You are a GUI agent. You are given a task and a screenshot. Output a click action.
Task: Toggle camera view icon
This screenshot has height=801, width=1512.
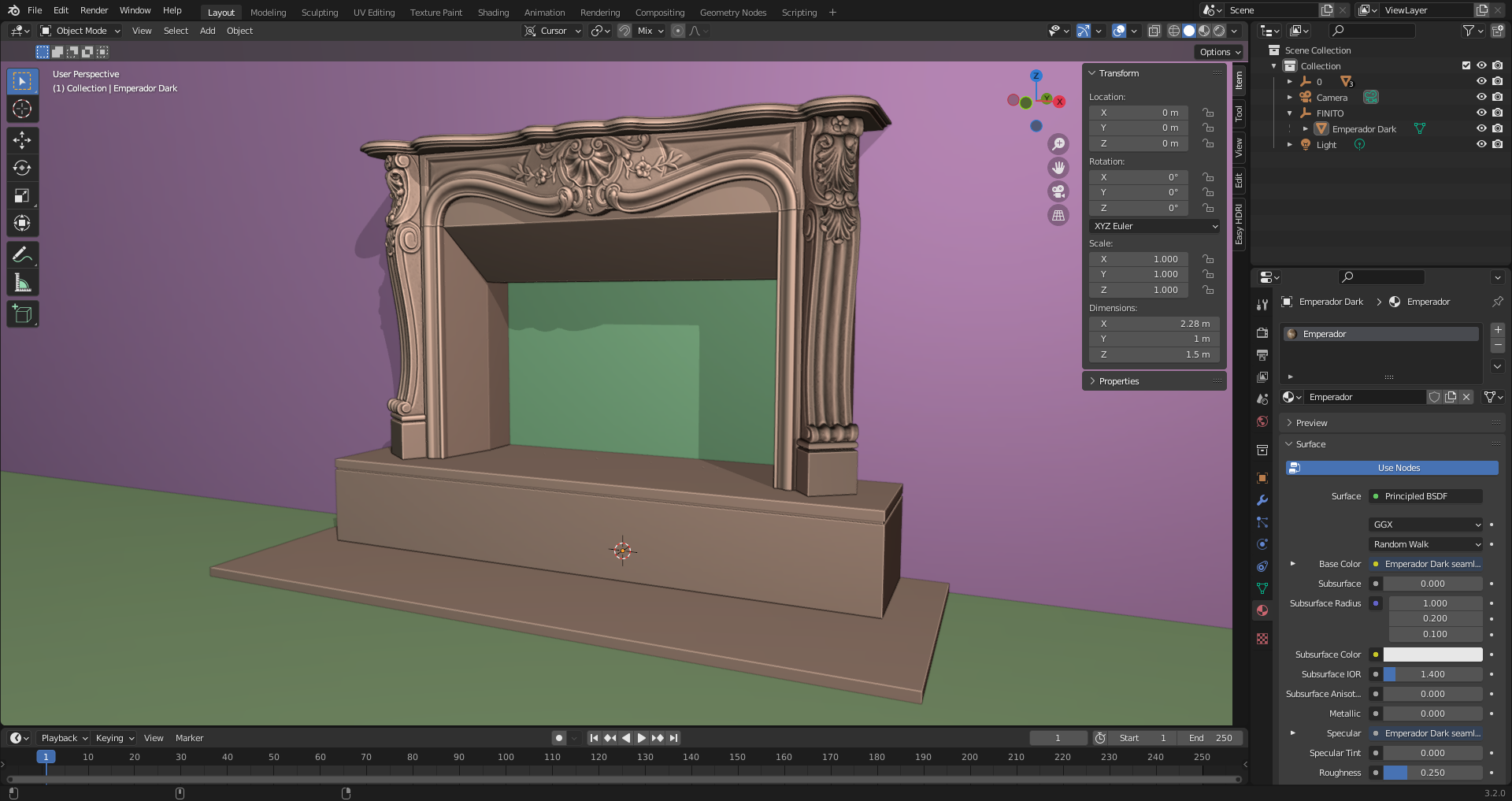coord(1058,191)
